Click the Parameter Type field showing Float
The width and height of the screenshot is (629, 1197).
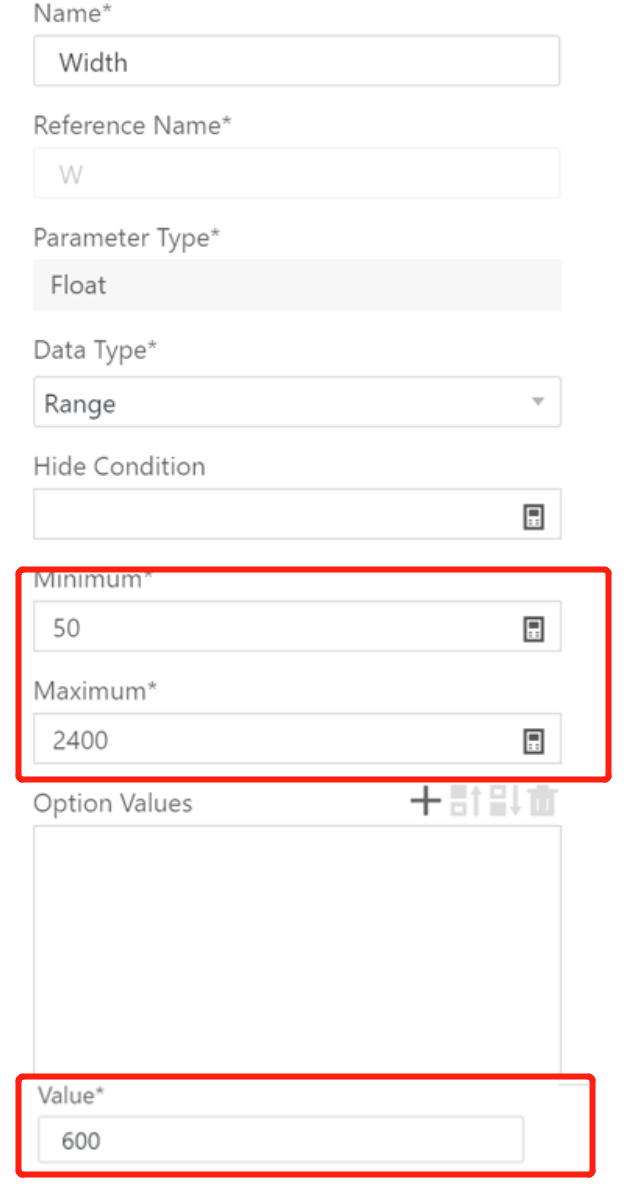point(297,285)
